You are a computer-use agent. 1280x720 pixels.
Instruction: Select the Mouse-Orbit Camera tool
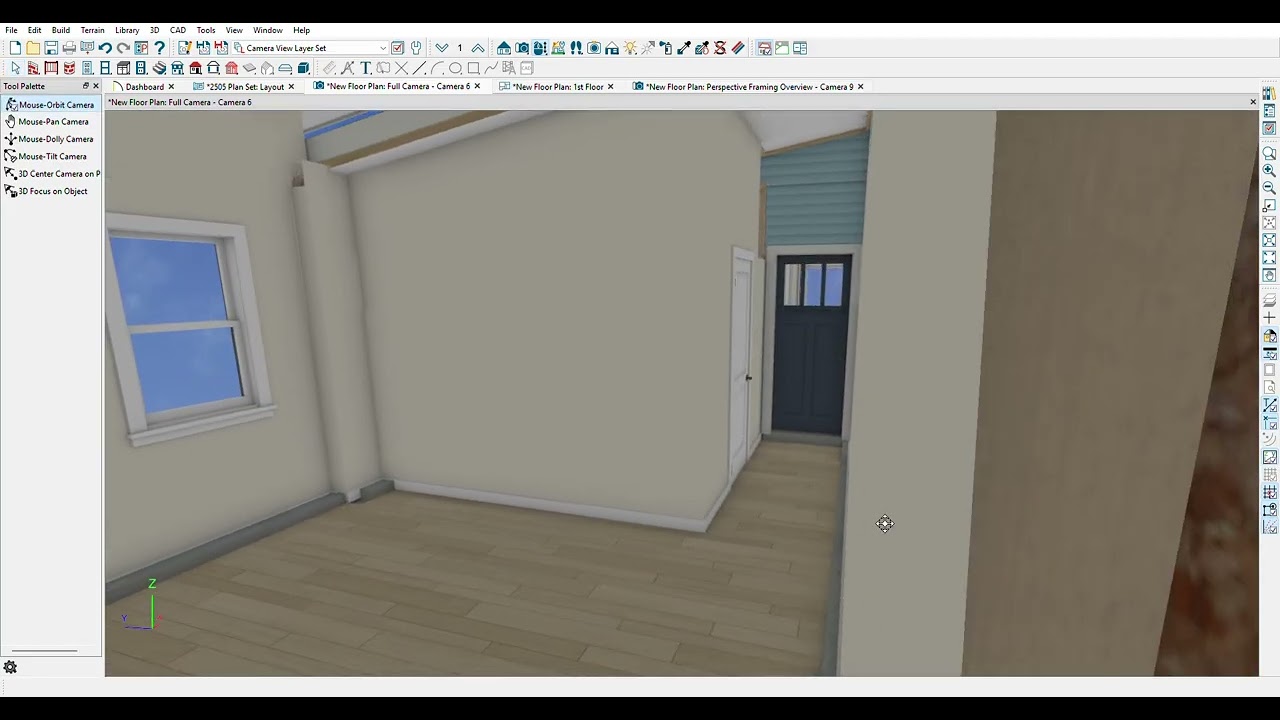(x=50, y=104)
